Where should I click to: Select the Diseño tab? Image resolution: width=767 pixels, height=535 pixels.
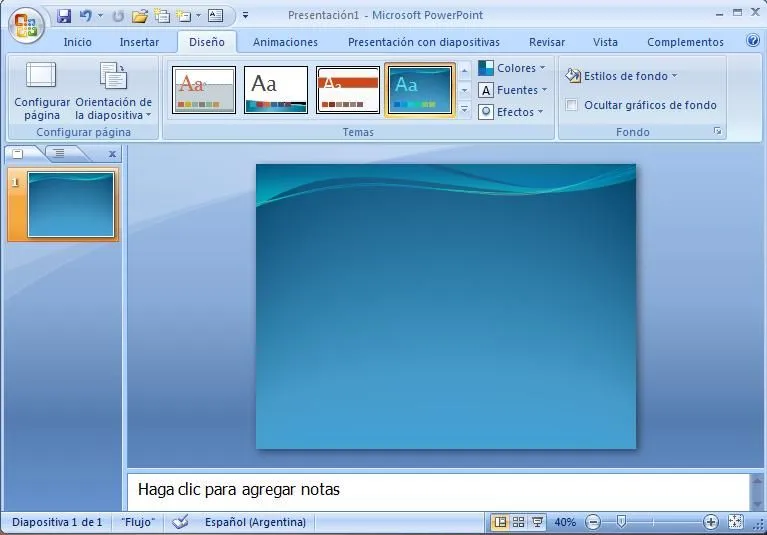click(207, 42)
